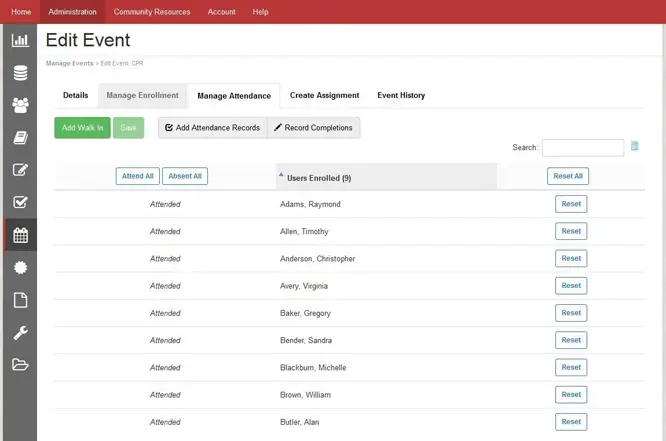
Task: Click the Add Walk In button
Action: click(x=82, y=128)
